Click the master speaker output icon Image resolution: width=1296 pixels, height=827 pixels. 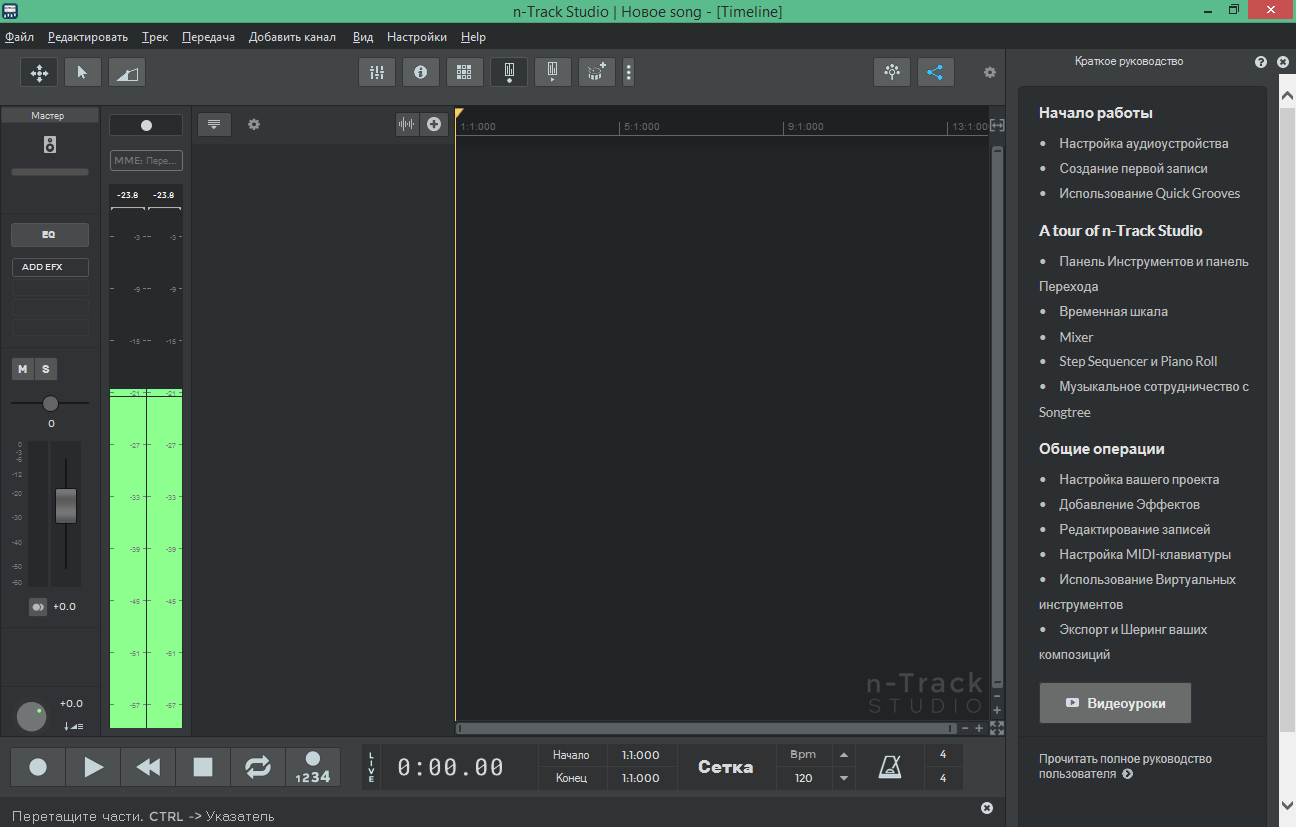pyautogui.click(x=50, y=145)
